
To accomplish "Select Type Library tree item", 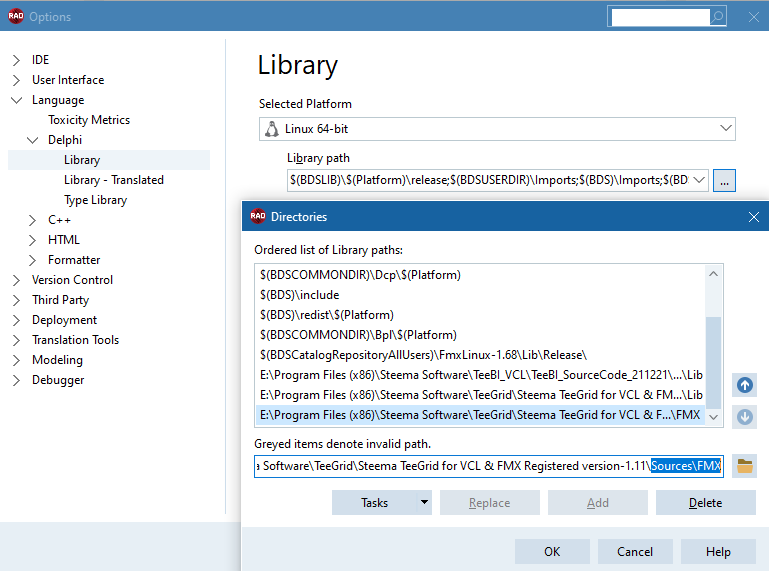I will [x=95, y=200].
